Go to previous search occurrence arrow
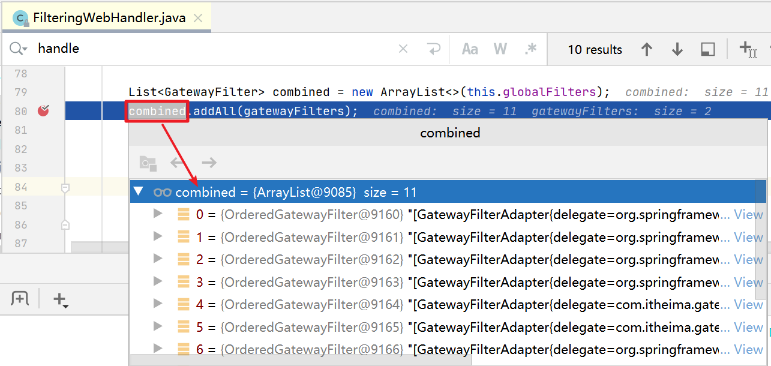Image resolution: width=771 pixels, height=366 pixels. tap(647, 49)
